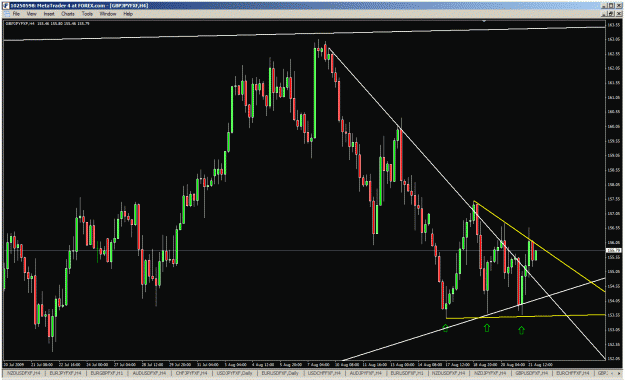Open the File menu
The height and width of the screenshot is (380, 625).
click(16, 14)
